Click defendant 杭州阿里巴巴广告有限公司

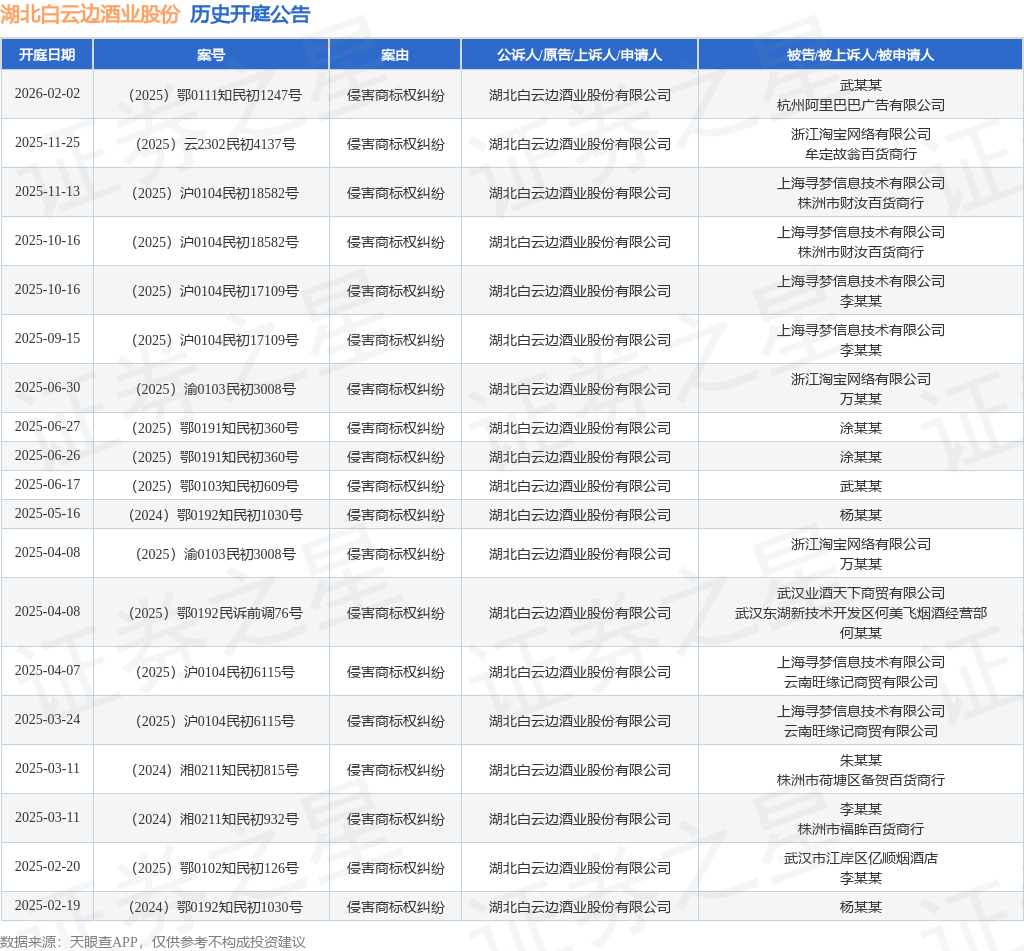click(x=861, y=105)
